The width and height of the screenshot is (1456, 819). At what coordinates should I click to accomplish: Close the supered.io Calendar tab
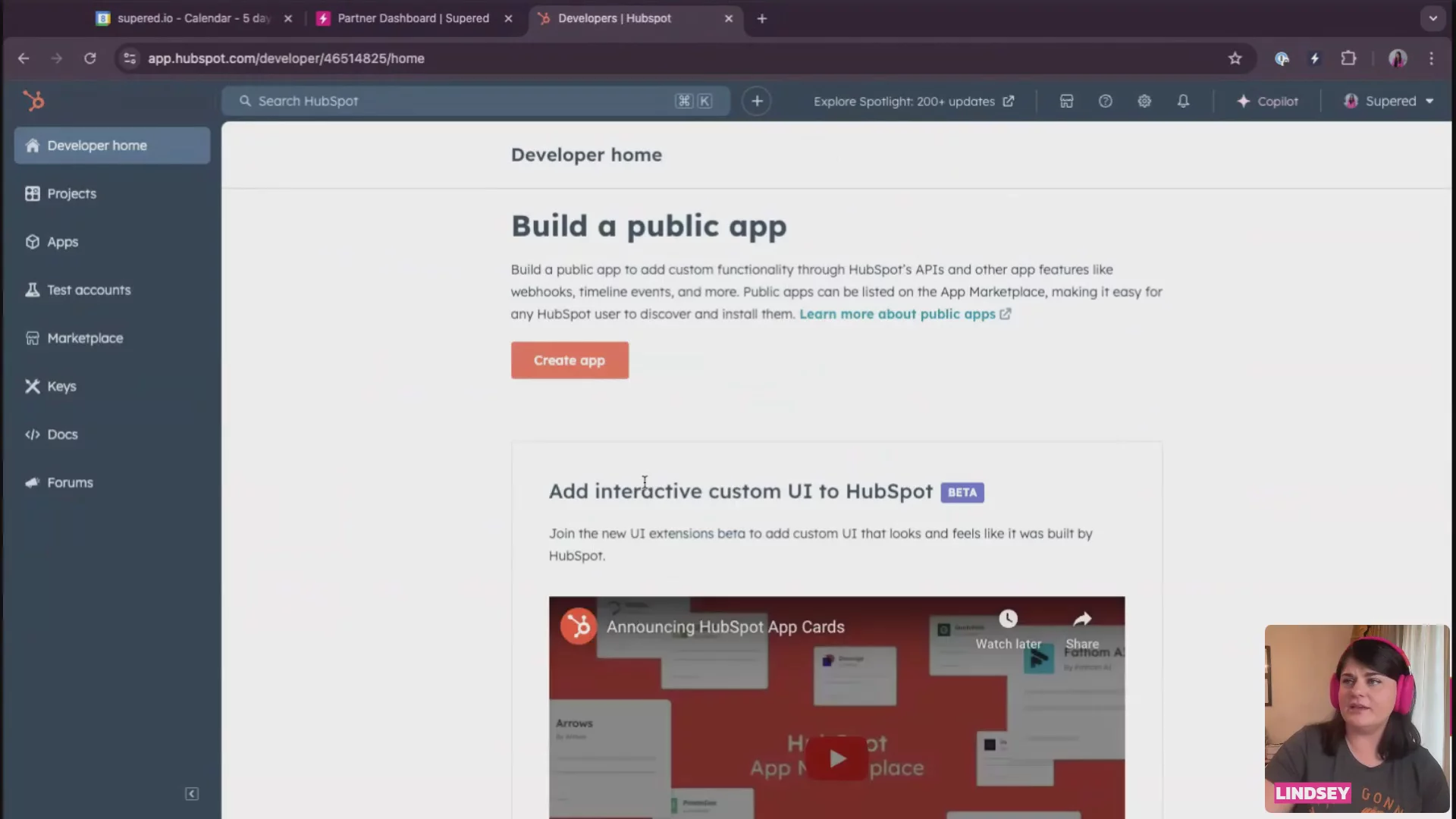tap(288, 18)
